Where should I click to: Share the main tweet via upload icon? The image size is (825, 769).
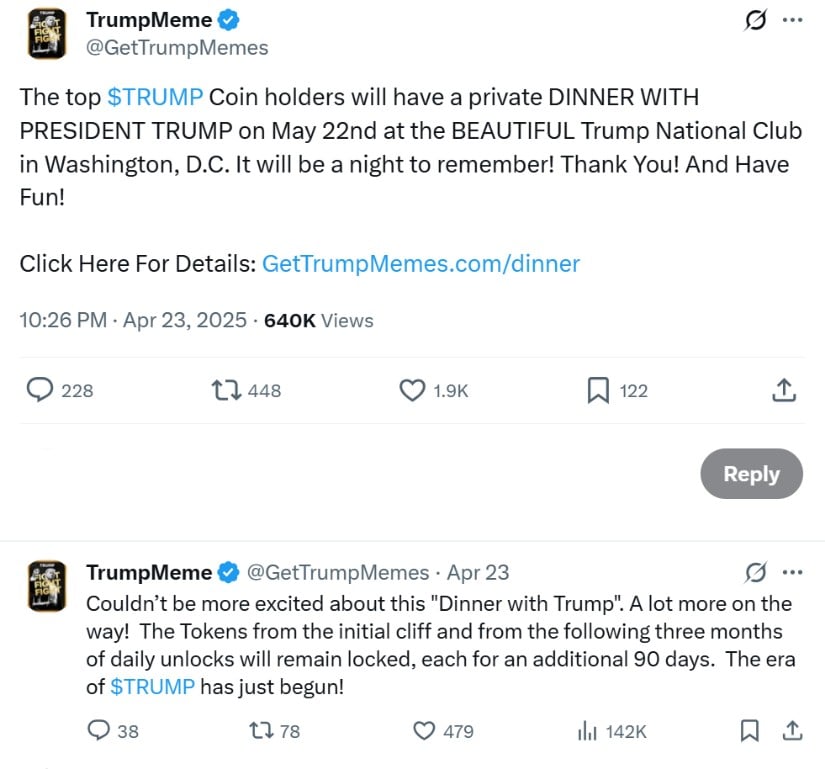coord(784,390)
